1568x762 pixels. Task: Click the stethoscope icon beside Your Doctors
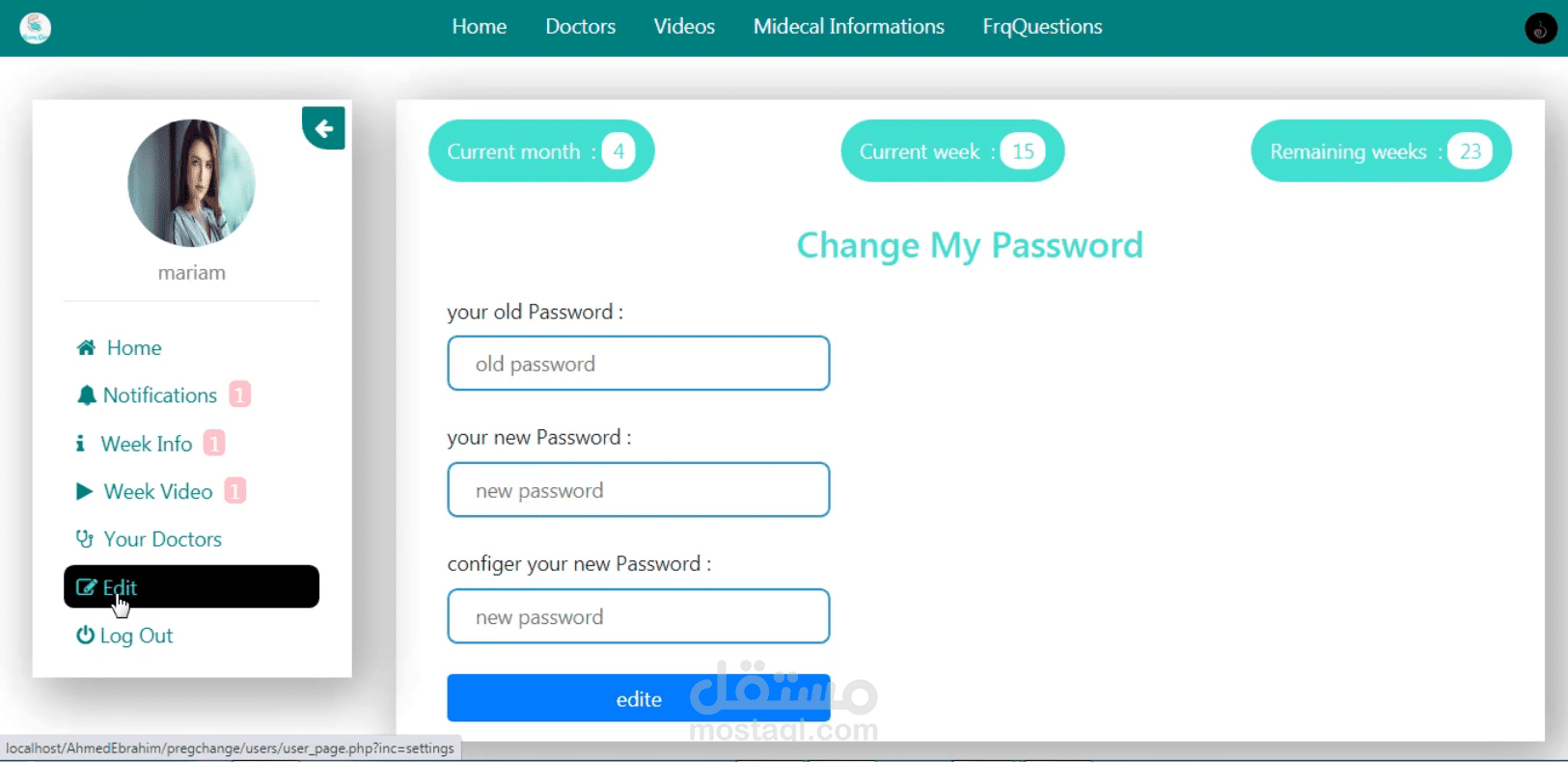pyautogui.click(x=85, y=538)
